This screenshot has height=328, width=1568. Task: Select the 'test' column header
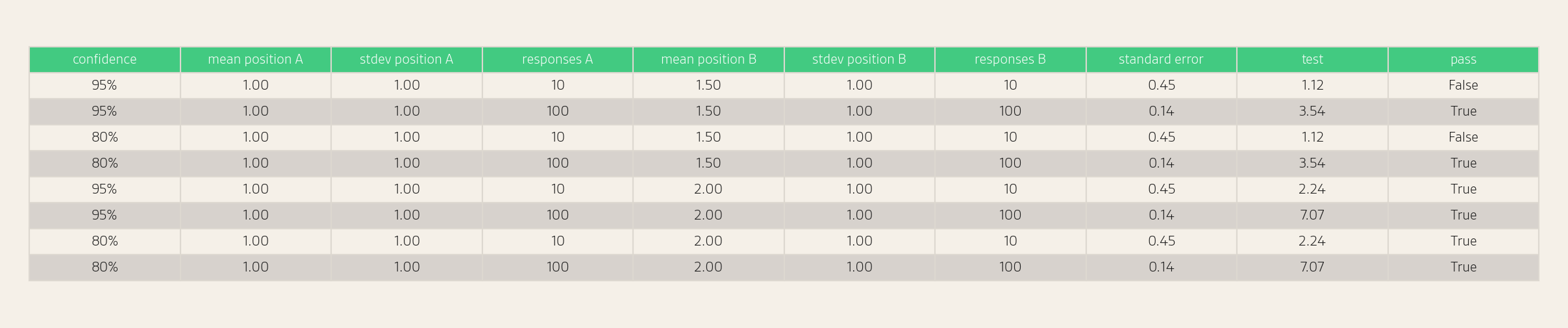tap(1312, 60)
